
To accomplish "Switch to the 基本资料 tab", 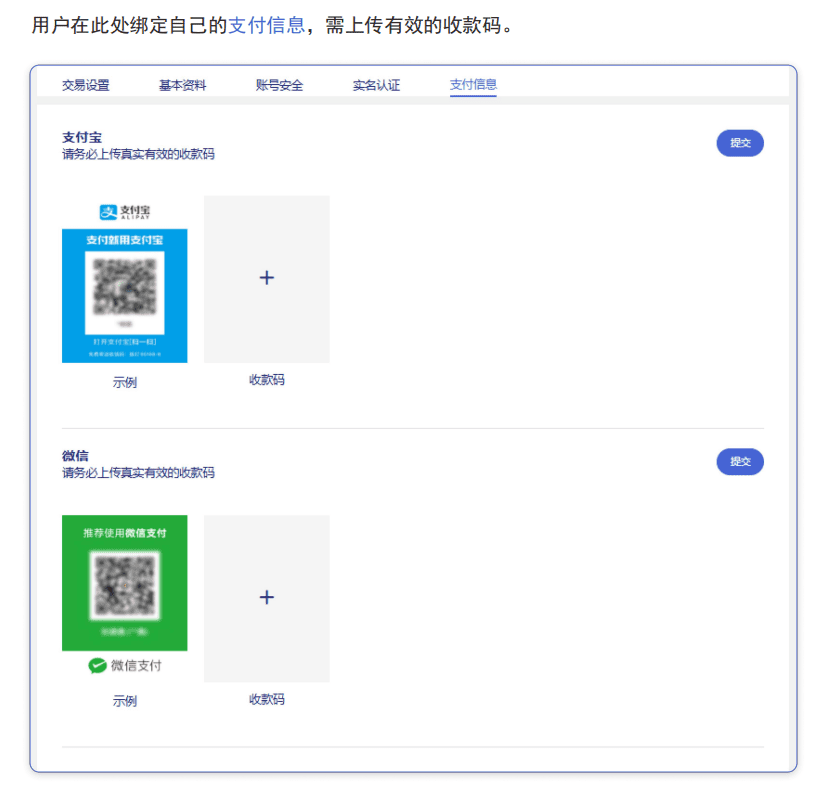I will point(182,85).
